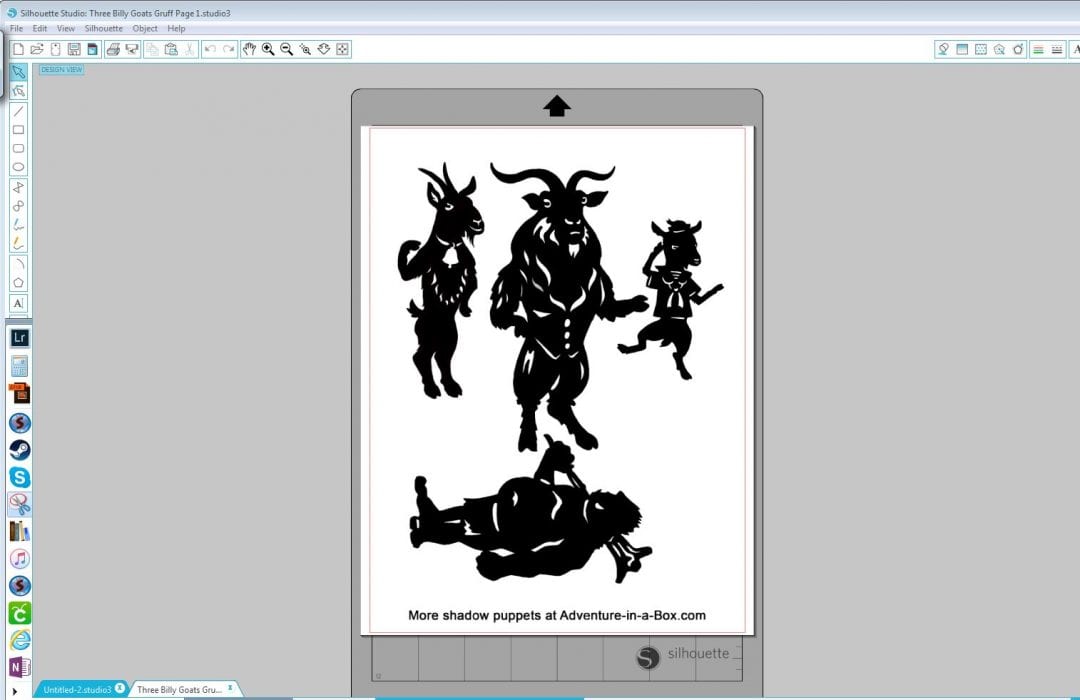Select the Drag Zoom tool
1080x700 pixels.
(x=324, y=49)
